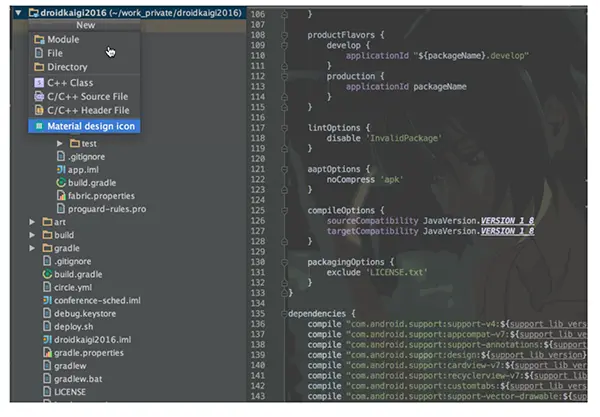Click the app.iml module file icon

pyautogui.click(x=61, y=169)
